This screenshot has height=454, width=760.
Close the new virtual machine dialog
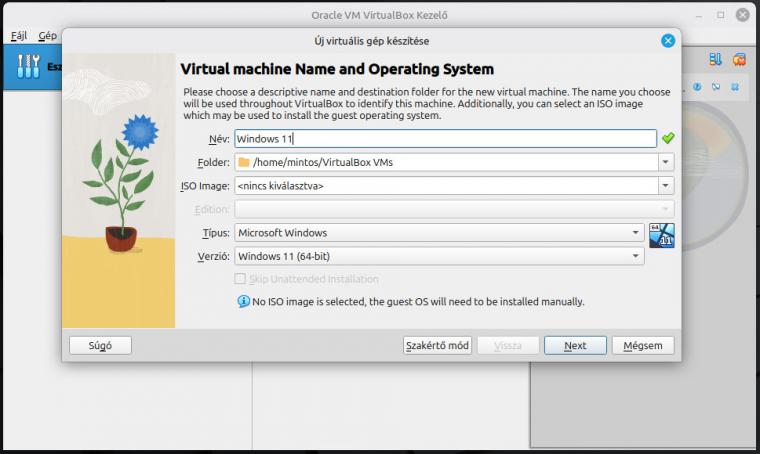tap(668, 41)
